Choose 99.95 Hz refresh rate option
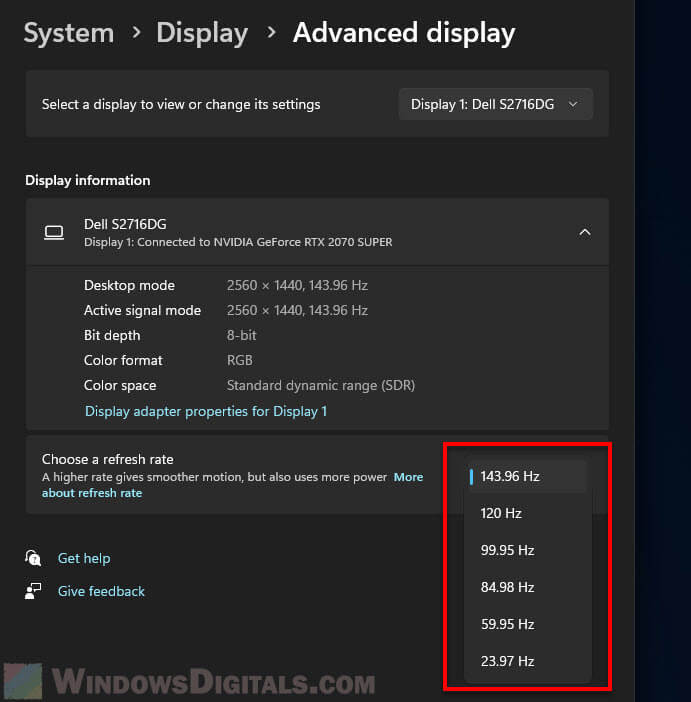Screen dimensions: 691x702 point(528,550)
